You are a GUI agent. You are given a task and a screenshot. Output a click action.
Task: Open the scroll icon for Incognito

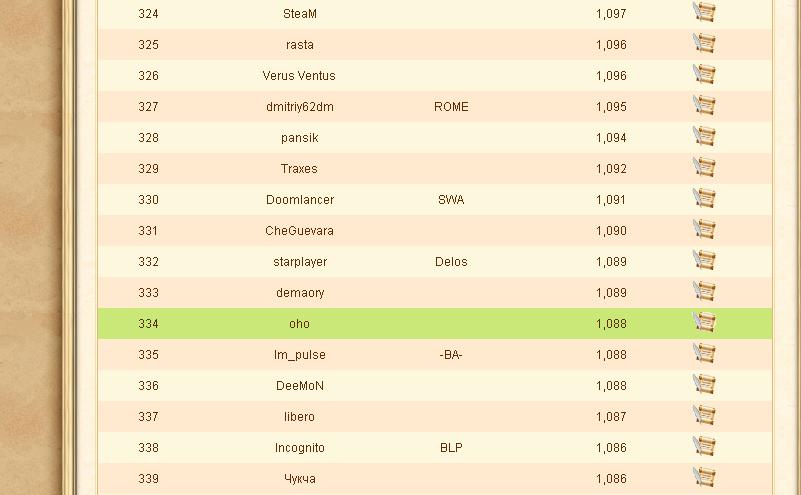tap(704, 446)
